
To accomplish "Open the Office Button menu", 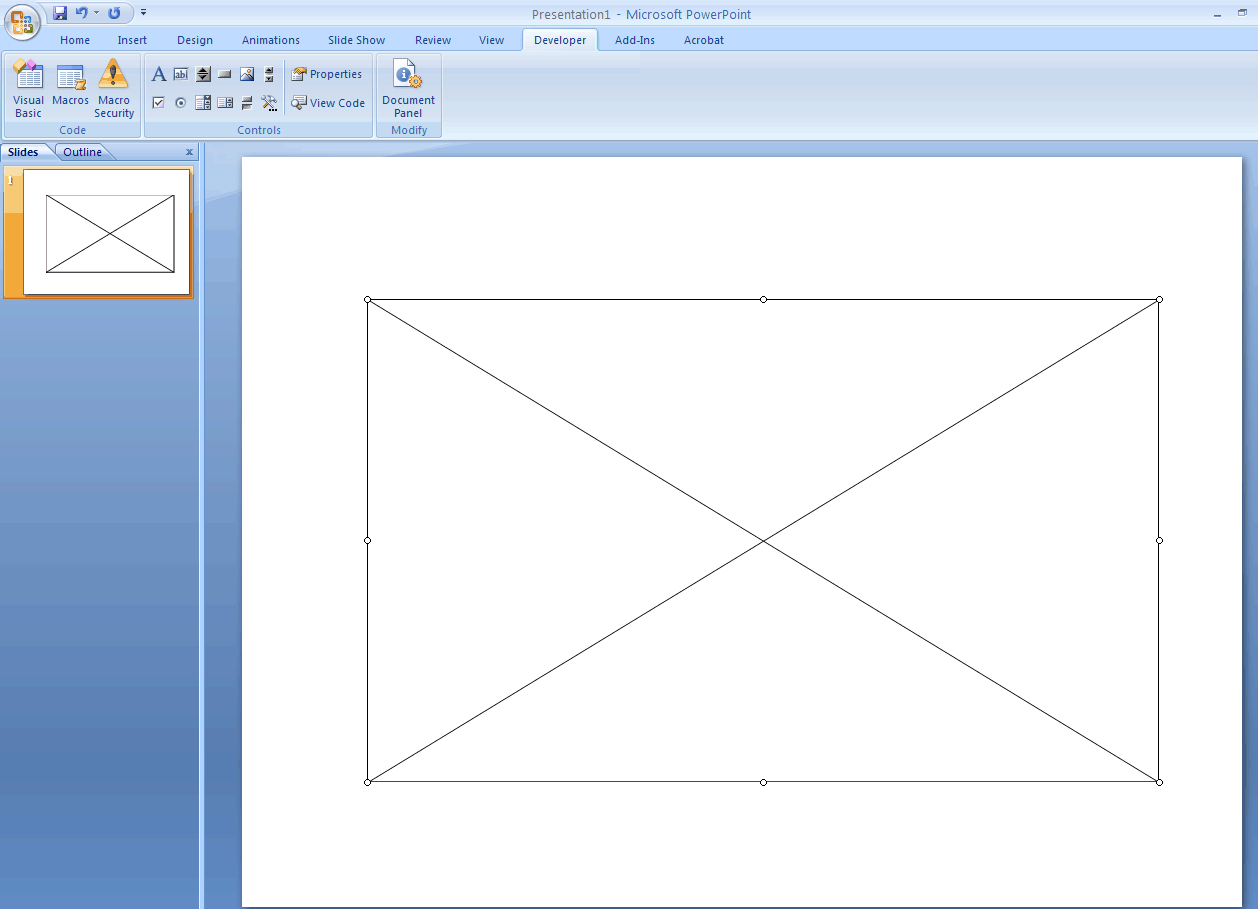I will [x=22, y=21].
